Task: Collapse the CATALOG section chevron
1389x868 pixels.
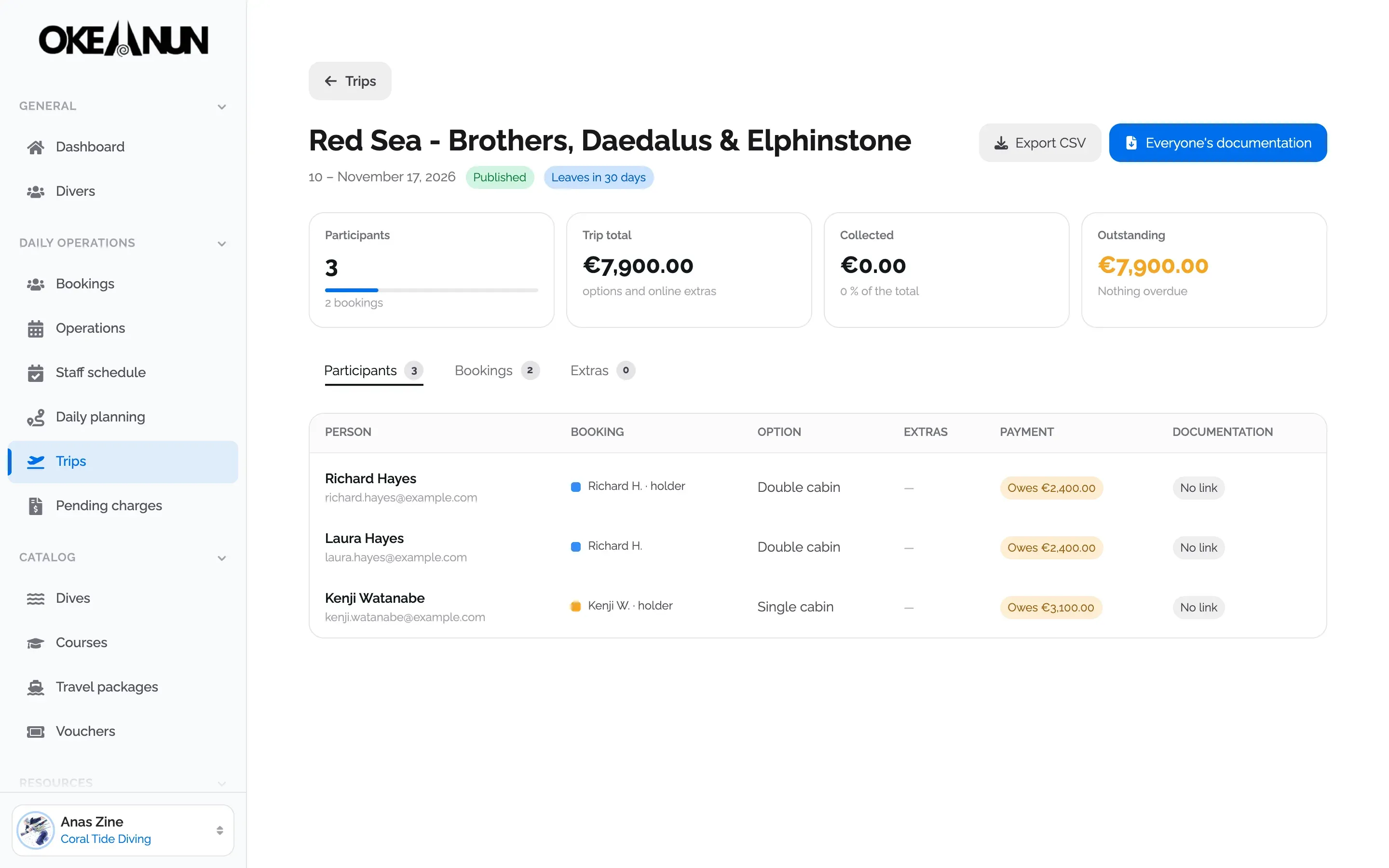Action: [x=221, y=558]
